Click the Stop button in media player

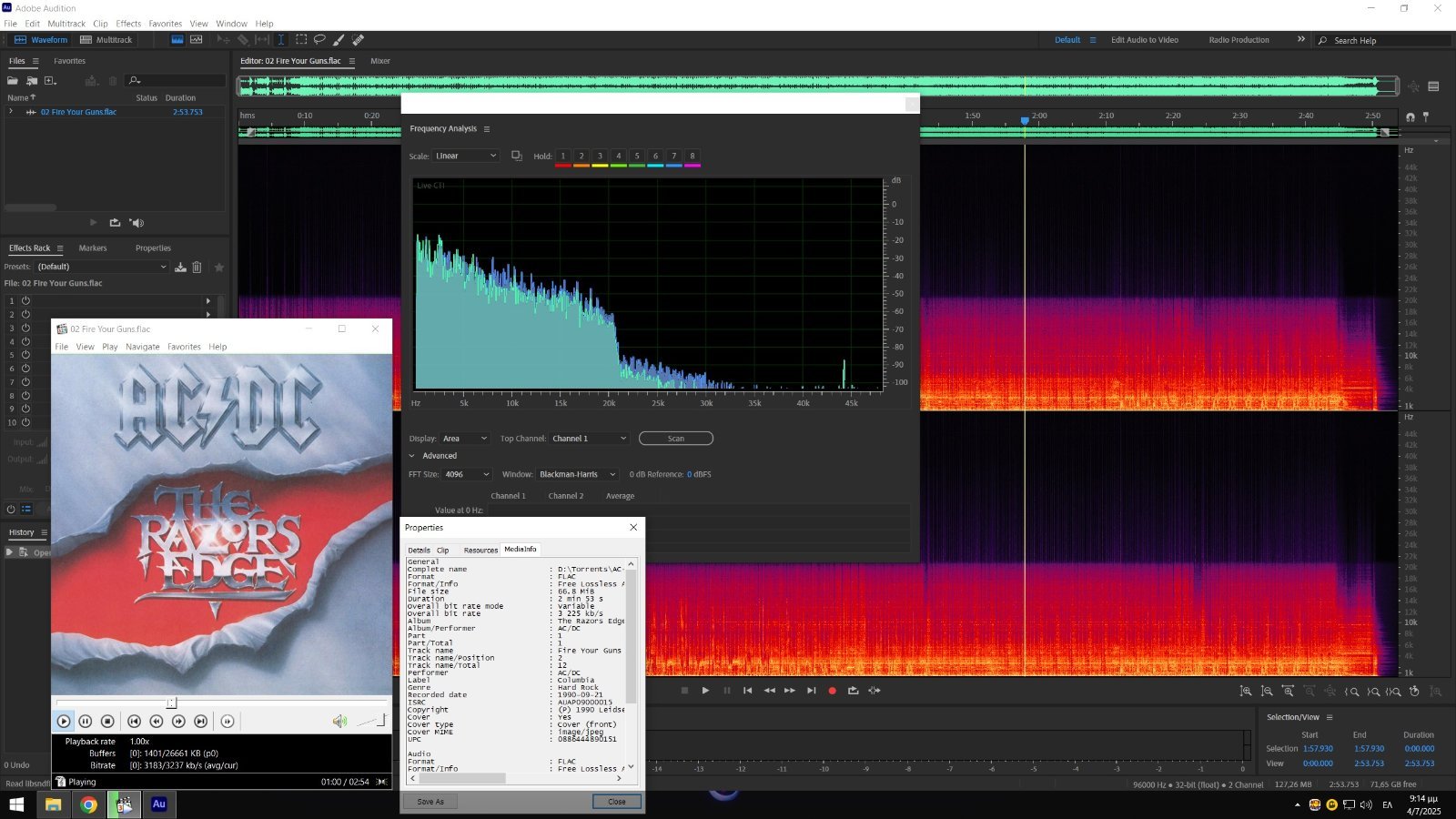107,722
